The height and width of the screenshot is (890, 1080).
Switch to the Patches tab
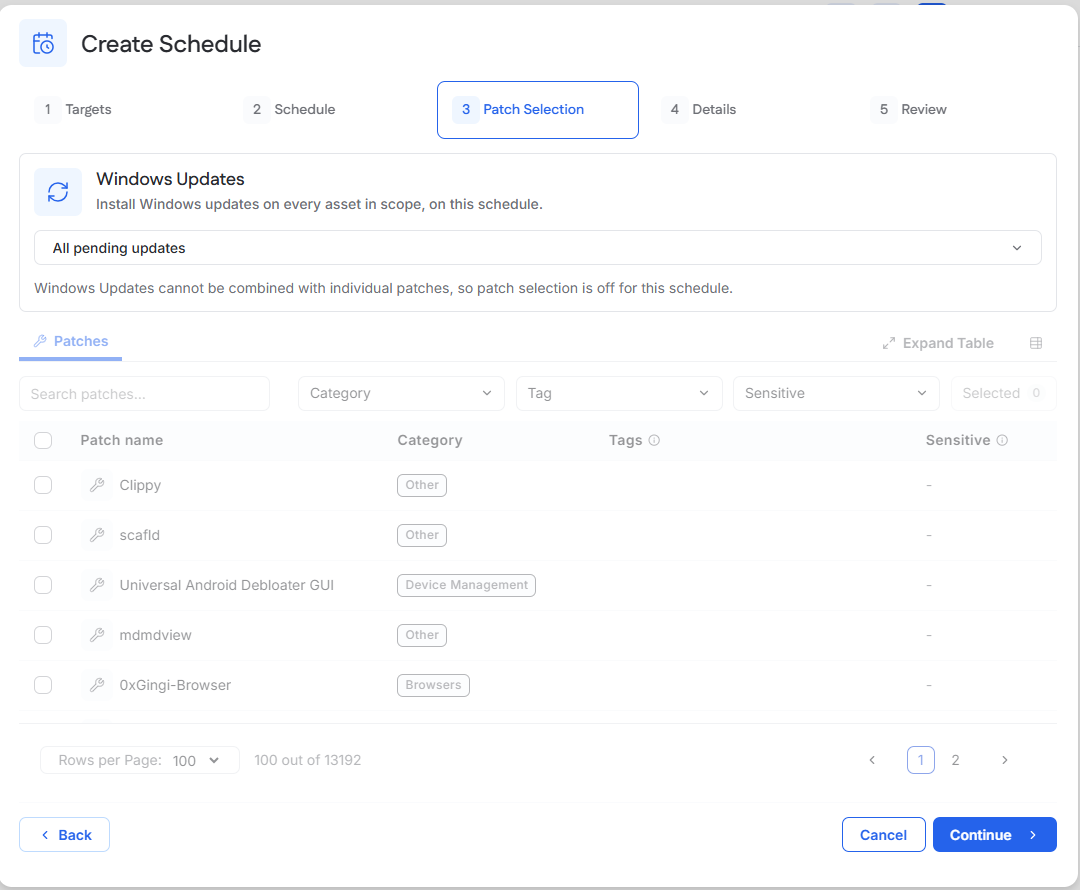(71, 342)
